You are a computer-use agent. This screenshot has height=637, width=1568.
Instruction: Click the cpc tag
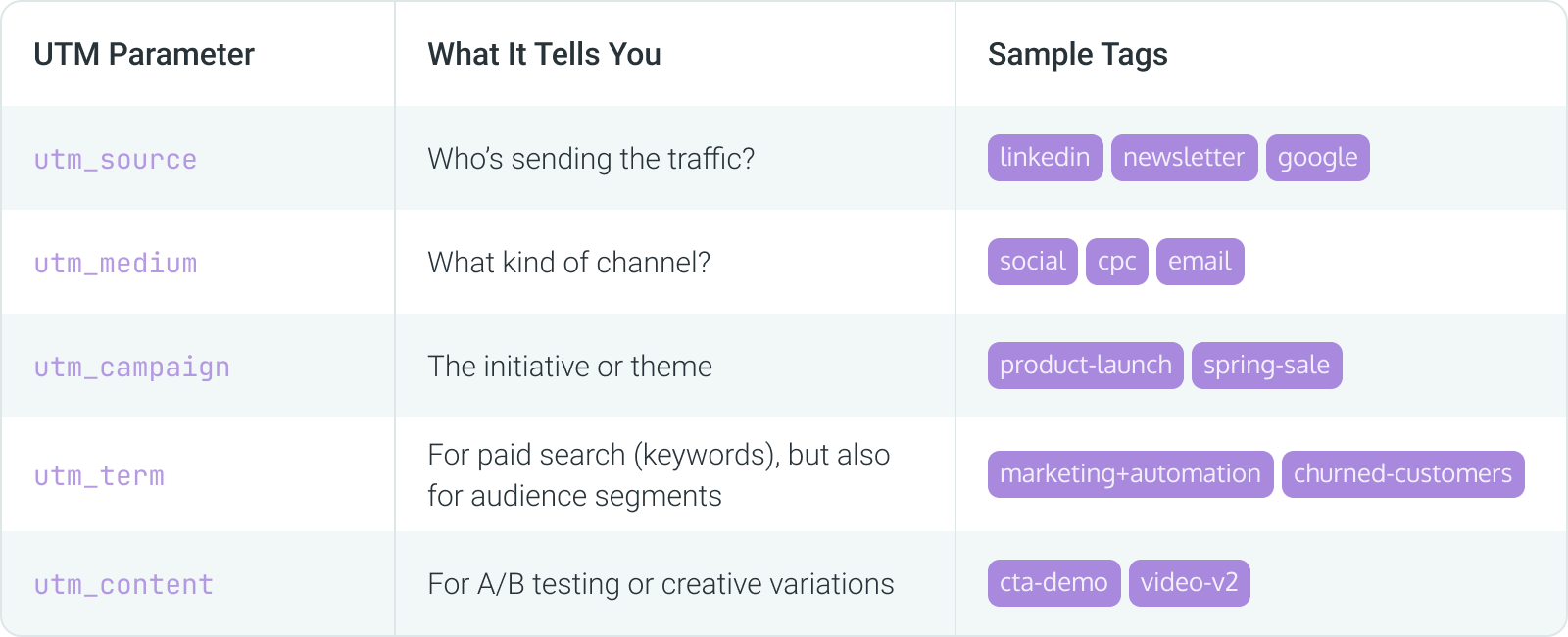tap(1116, 262)
